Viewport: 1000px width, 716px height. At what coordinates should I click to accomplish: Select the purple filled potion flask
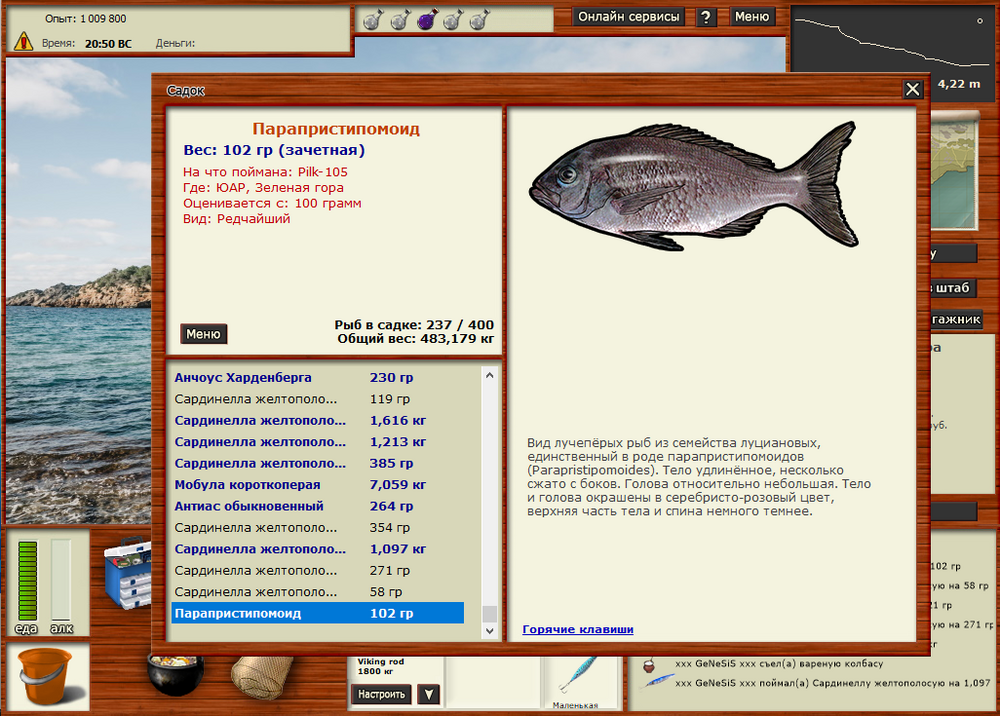coord(425,18)
